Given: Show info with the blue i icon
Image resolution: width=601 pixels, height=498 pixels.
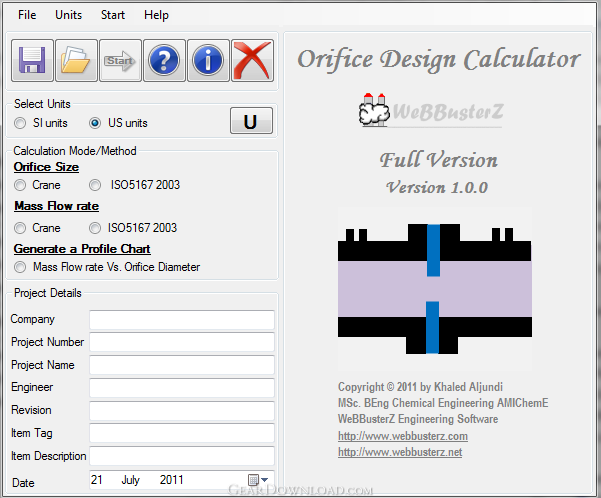Looking at the screenshot, I should click(209, 60).
